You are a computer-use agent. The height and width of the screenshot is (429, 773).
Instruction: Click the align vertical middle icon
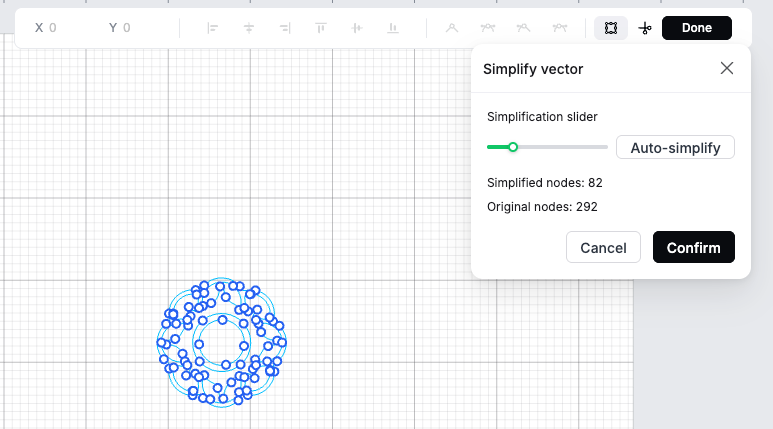(x=357, y=28)
